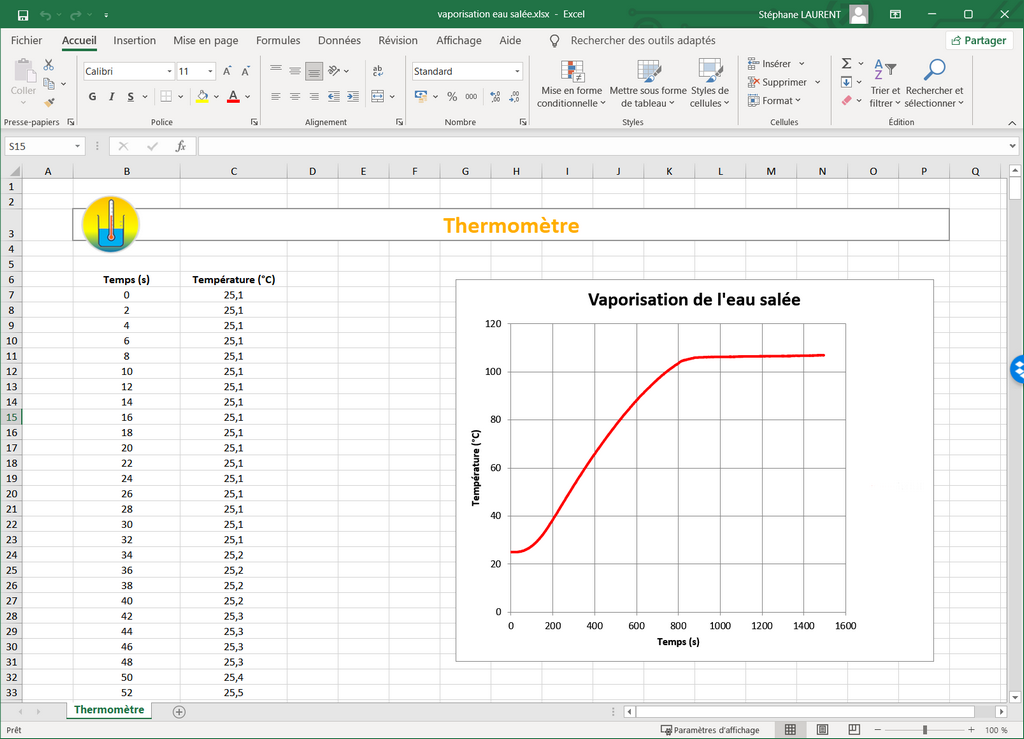Open the Name Box dropdown arrow

[77, 146]
